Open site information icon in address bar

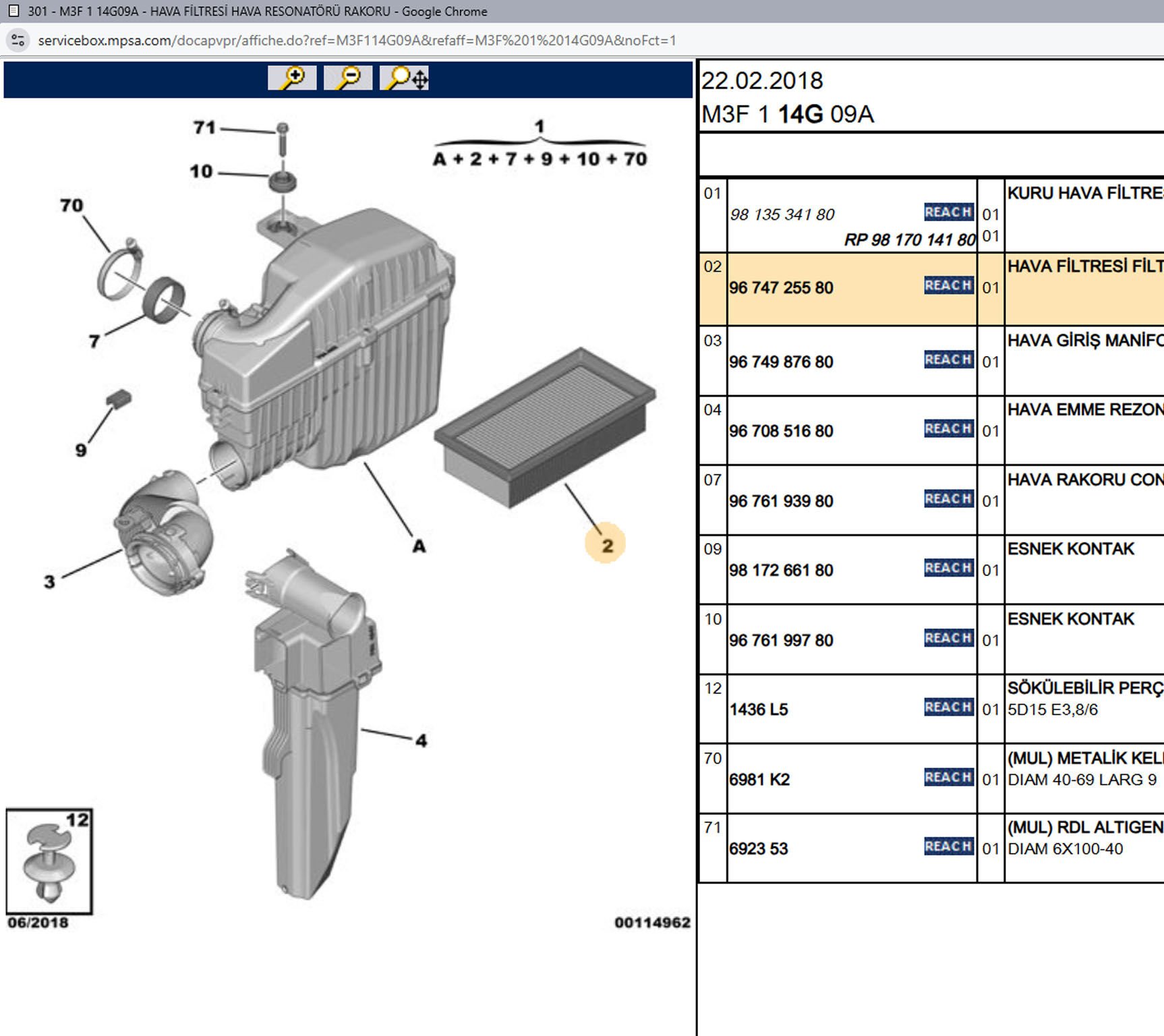point(18,40)
